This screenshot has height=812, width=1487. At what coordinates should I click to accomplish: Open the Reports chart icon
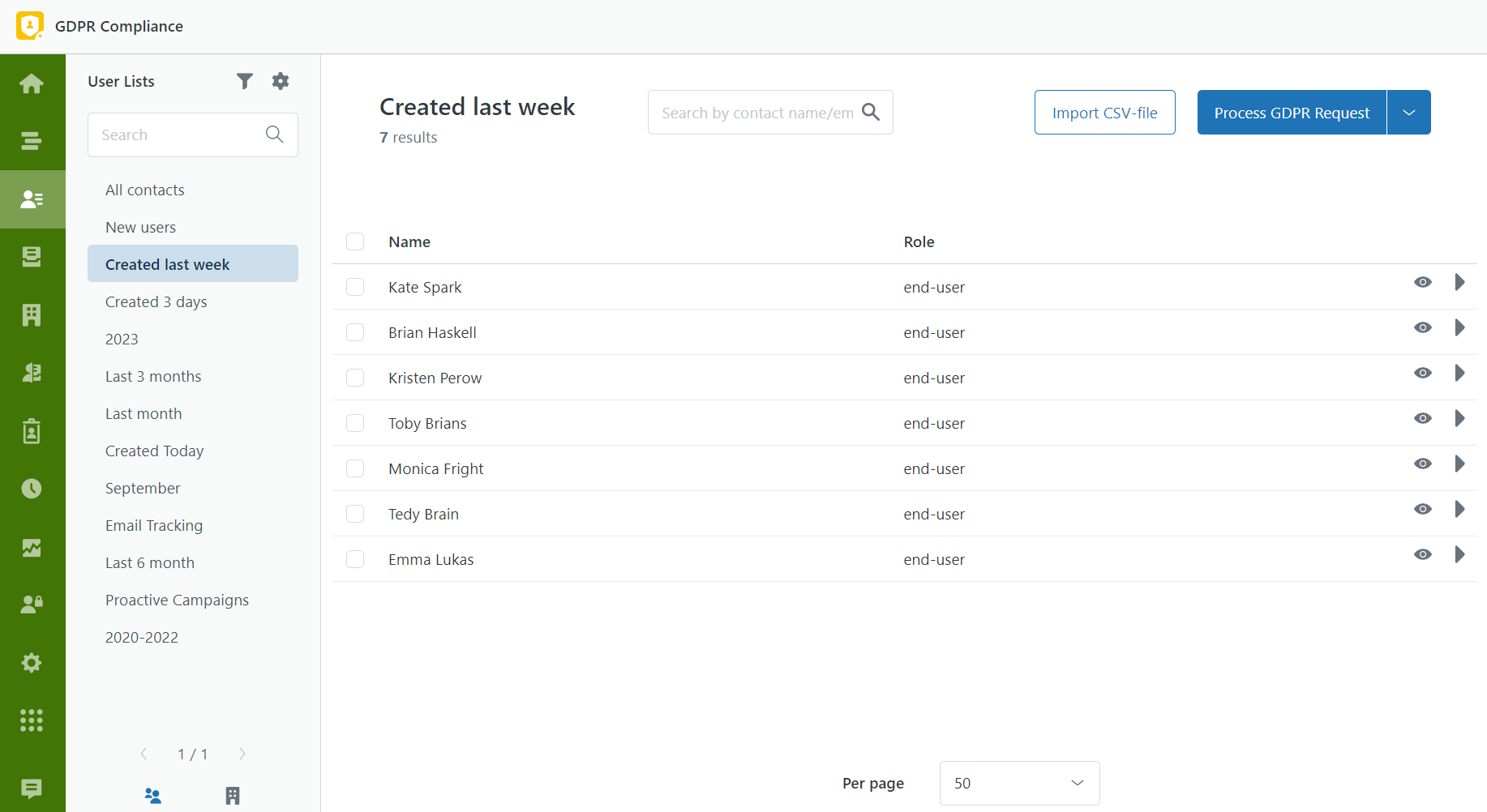(32, 548)
